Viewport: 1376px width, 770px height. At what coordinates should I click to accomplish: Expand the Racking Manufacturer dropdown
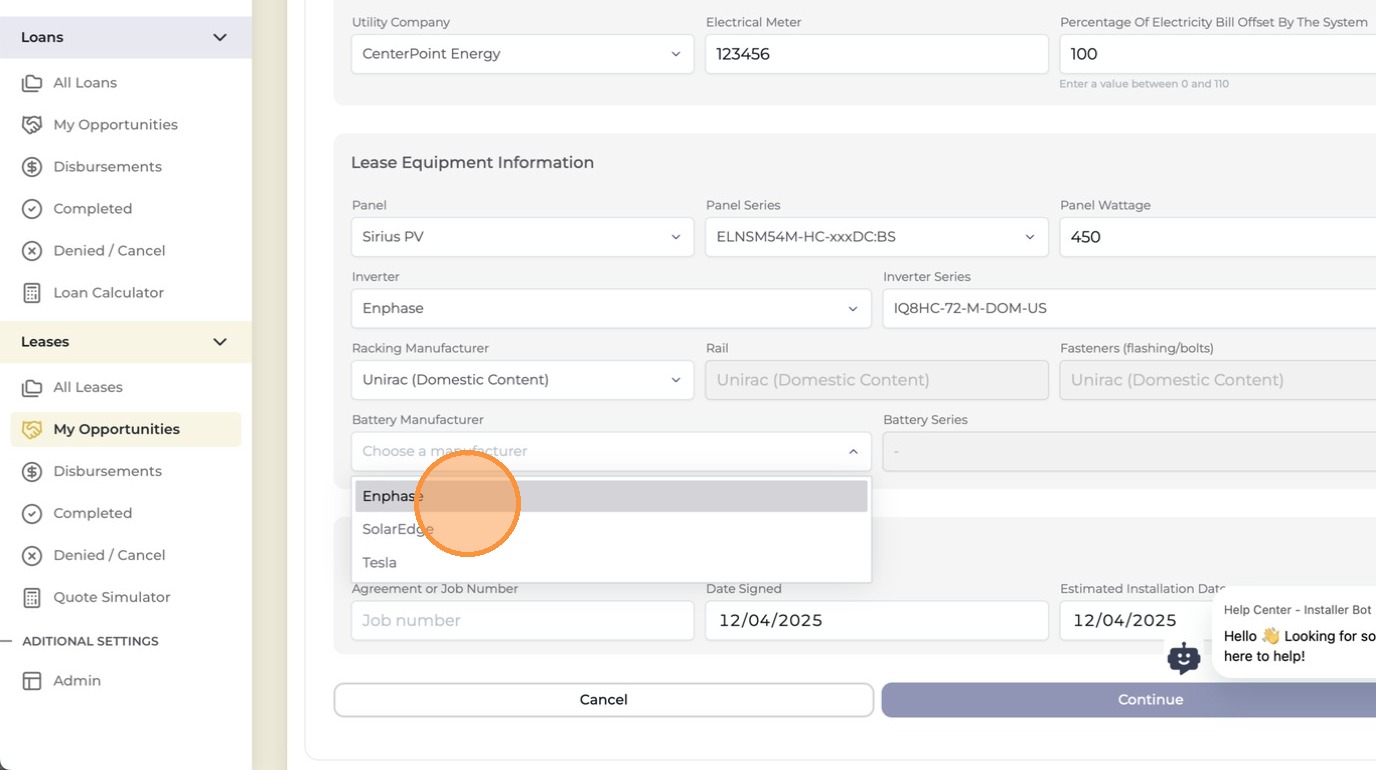(x=522, y=380)
